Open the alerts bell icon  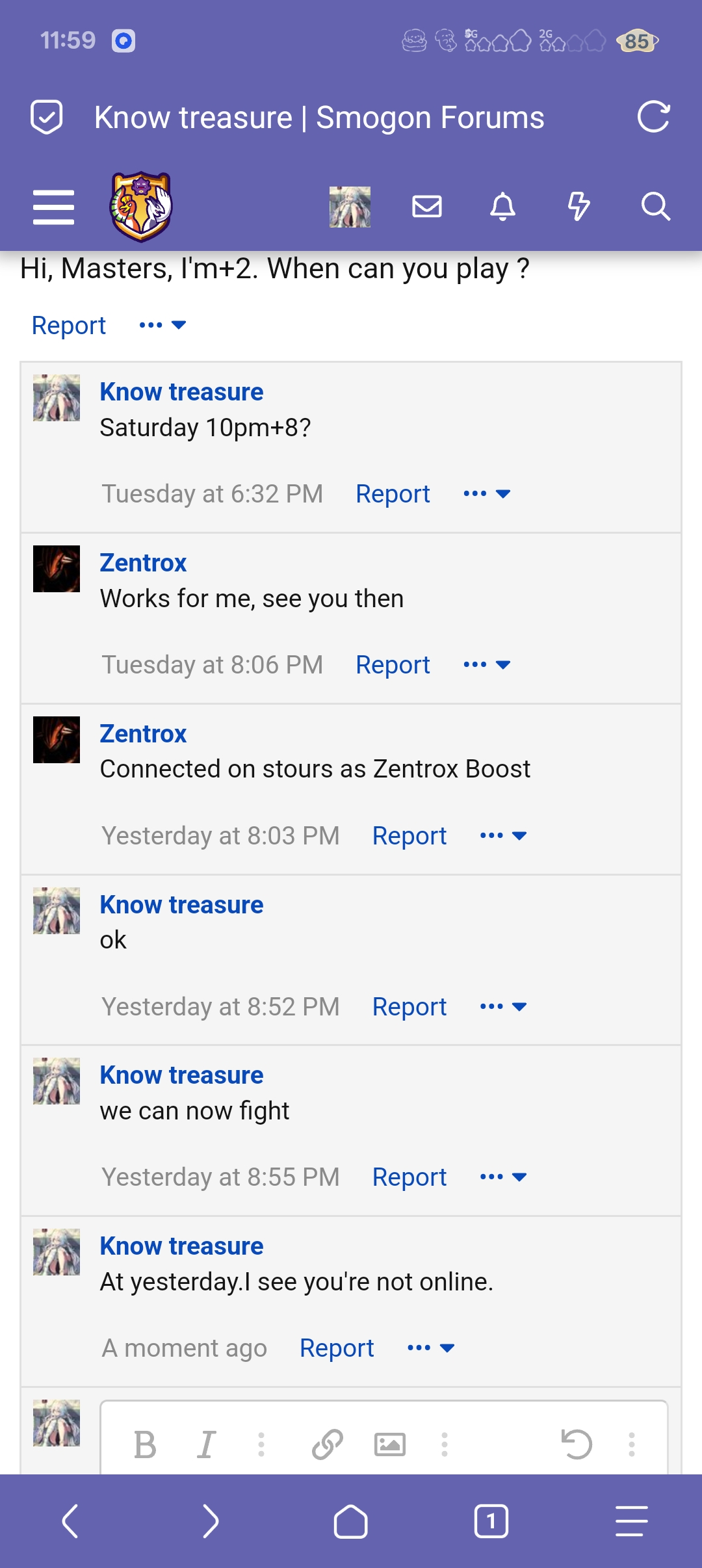502,207
